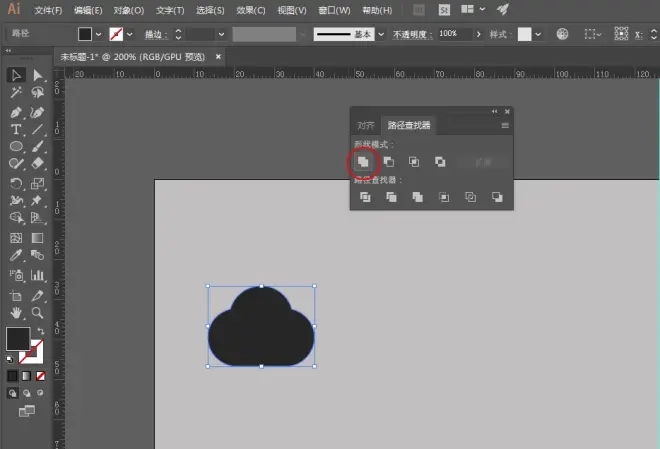Select the Puppet Warp pin tool
Image resolution: width=660 pixels, height=449 pixels.
(x=37, y=200)
